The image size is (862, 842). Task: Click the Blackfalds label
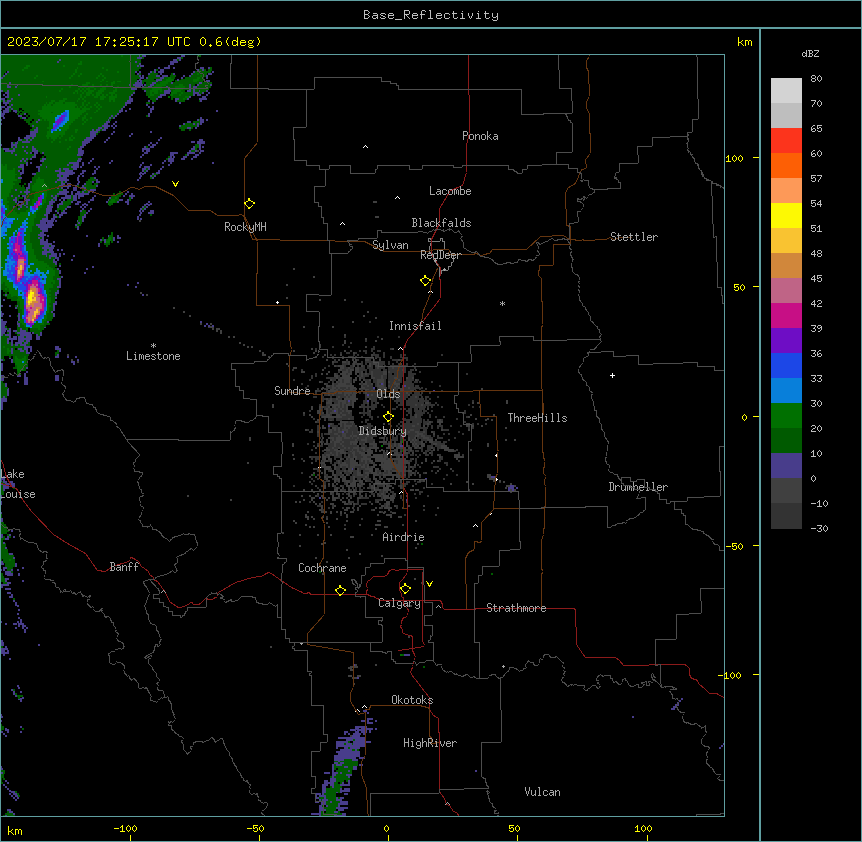(441, 223)
